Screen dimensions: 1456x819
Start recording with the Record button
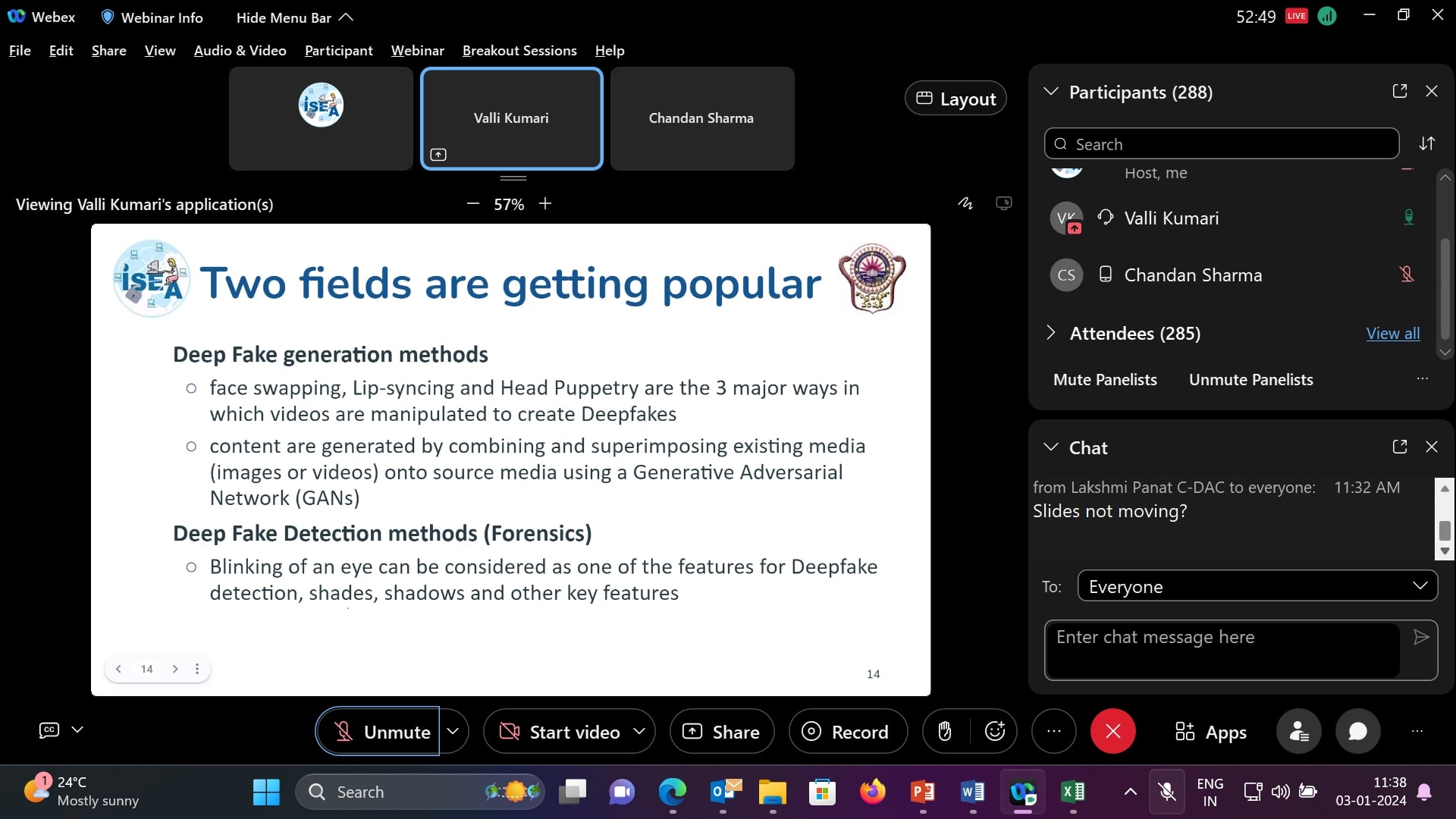click(847, 732)
